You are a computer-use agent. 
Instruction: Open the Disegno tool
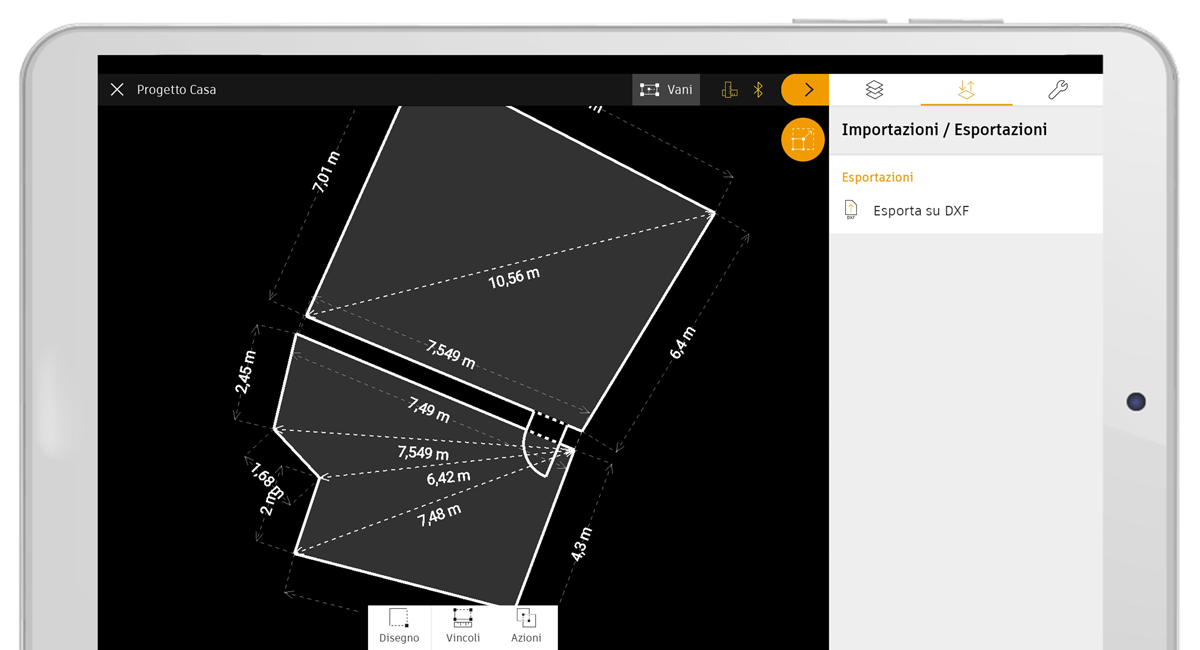(x=399, y=627)
